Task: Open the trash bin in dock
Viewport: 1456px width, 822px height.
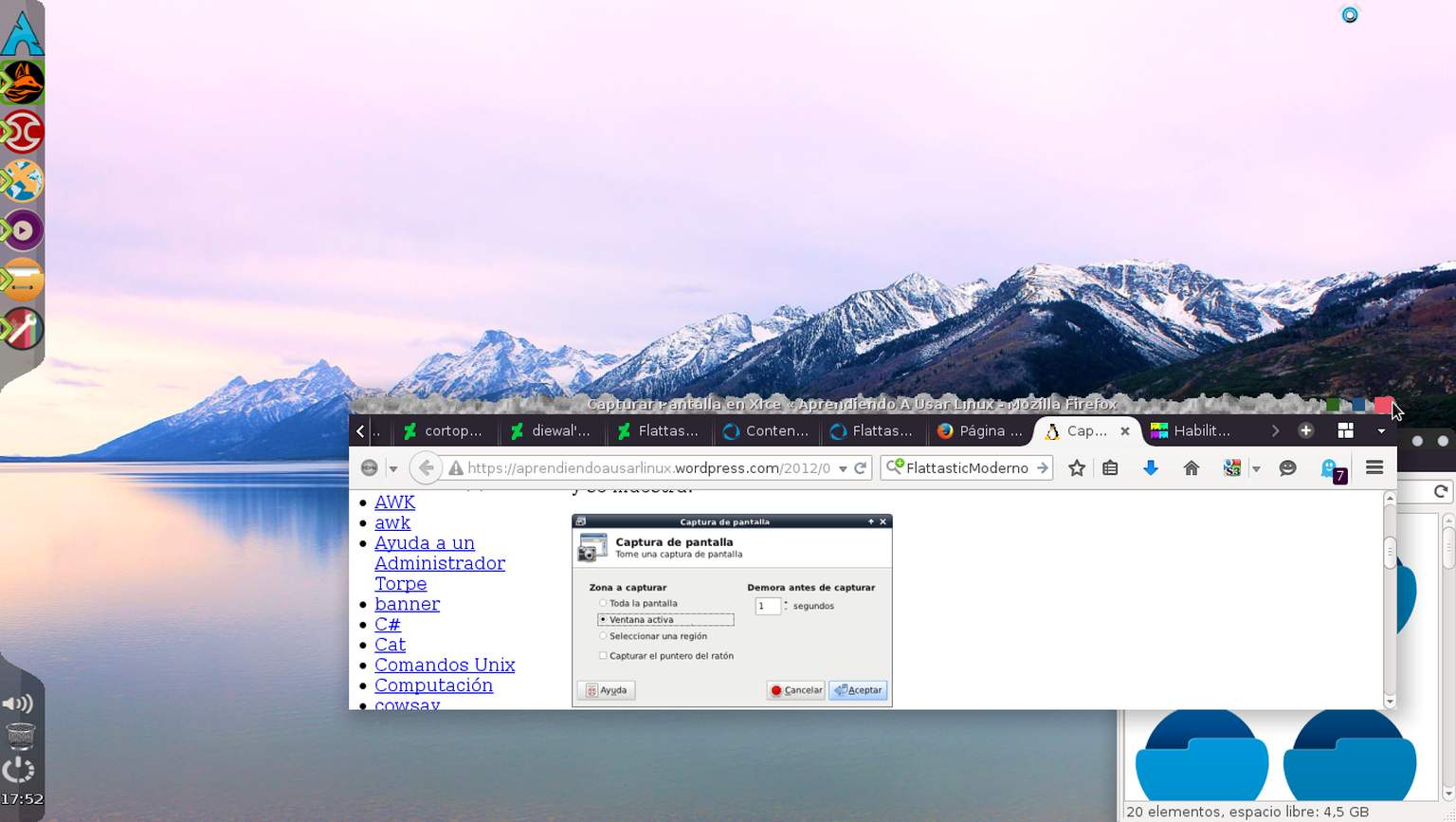Action: pyautogui.click(x=20, y=736)
